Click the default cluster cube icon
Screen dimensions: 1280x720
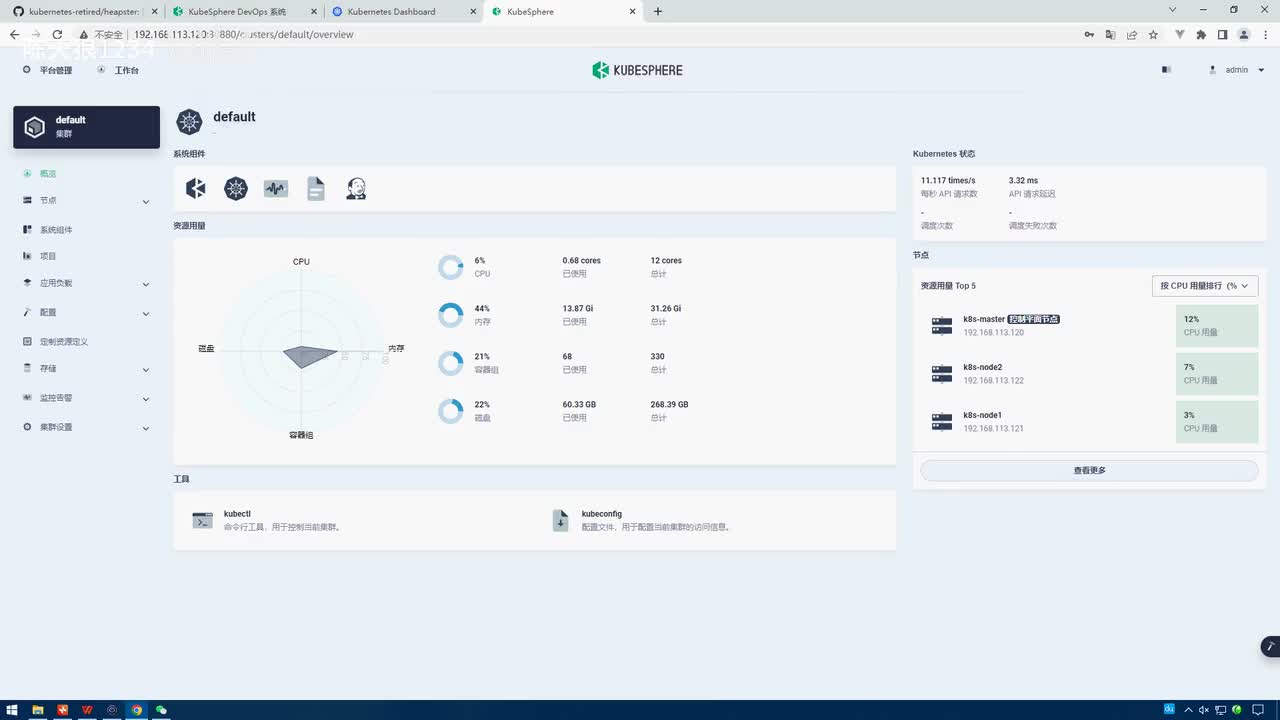(35, 127)
